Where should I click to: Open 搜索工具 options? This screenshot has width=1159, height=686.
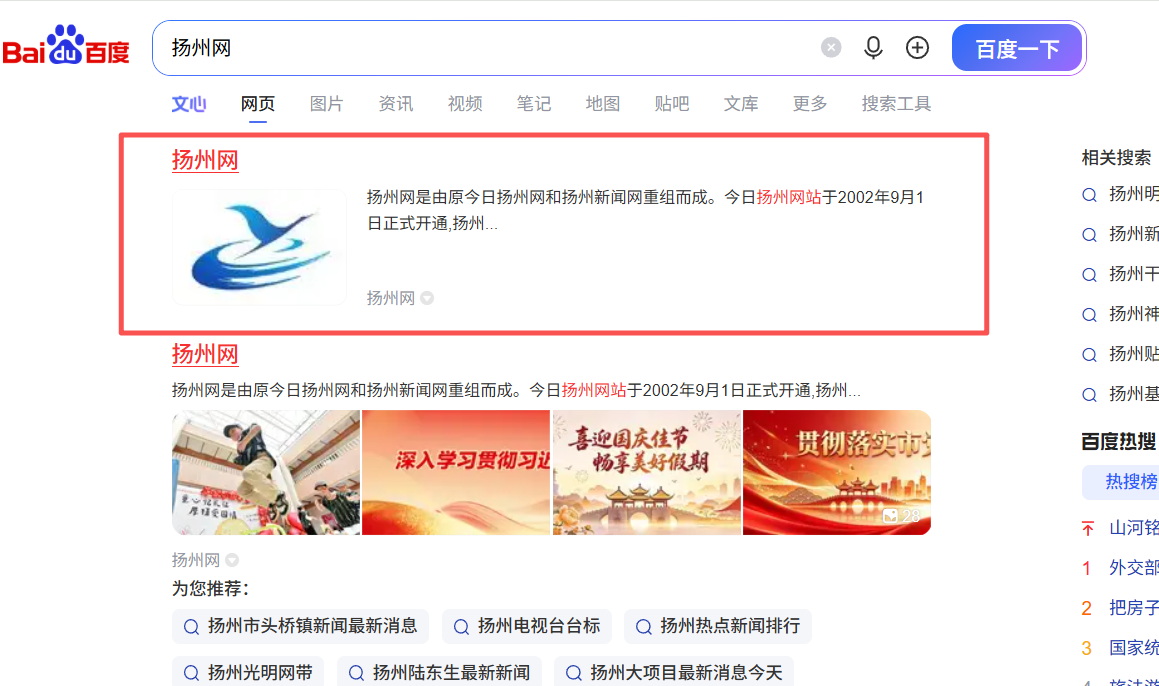[896, 103]
